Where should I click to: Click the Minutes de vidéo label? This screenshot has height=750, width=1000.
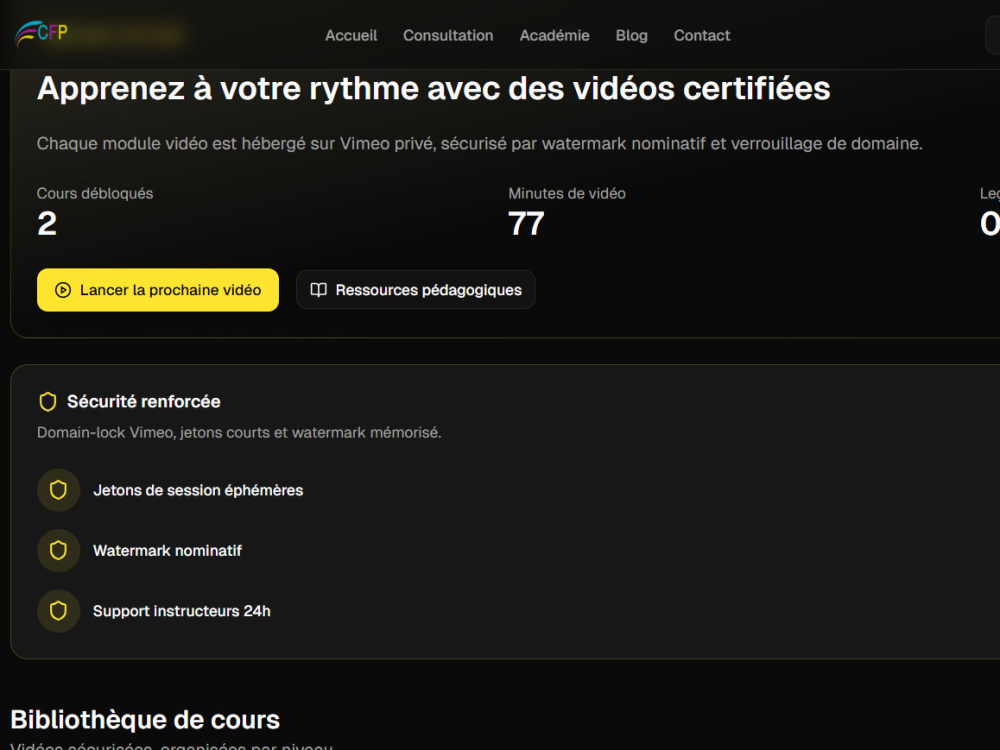pyautogui.click(x=567, y=193)
